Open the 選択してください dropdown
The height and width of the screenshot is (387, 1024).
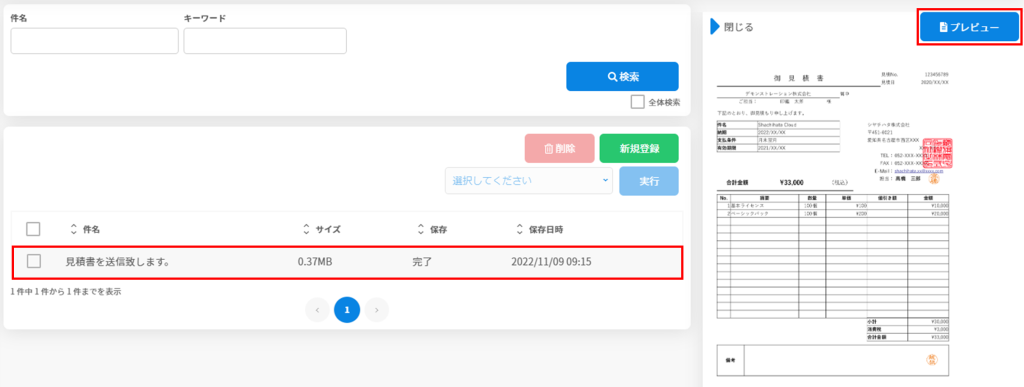pyautogui.click(x=528, y=181)
